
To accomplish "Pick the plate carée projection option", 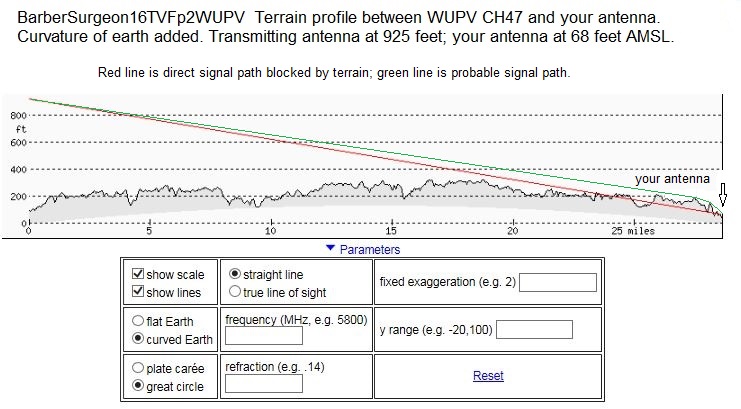I will [139, 368].
